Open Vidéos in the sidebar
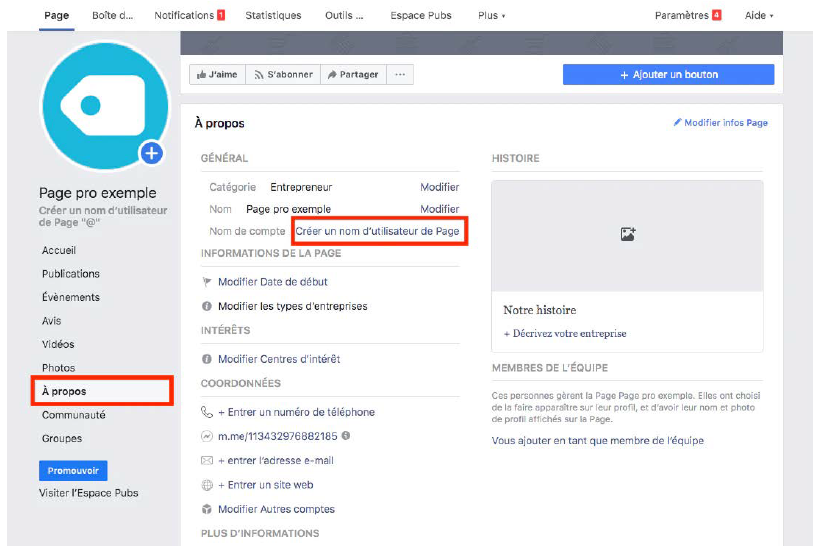Screen dimensions: 817x549 (58, 344)
